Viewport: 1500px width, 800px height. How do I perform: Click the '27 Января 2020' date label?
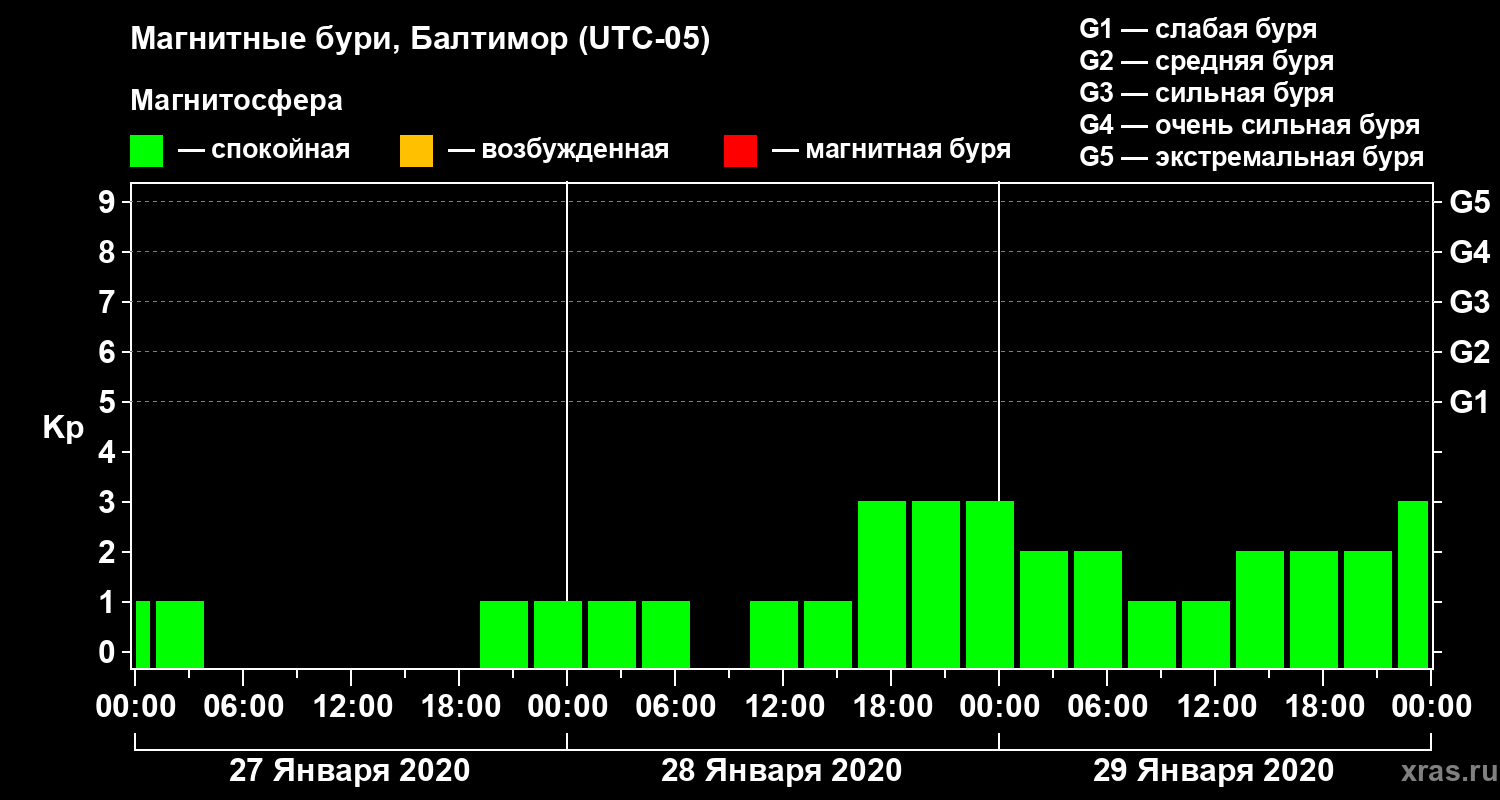pyautogui.click(x=349, y=771)
